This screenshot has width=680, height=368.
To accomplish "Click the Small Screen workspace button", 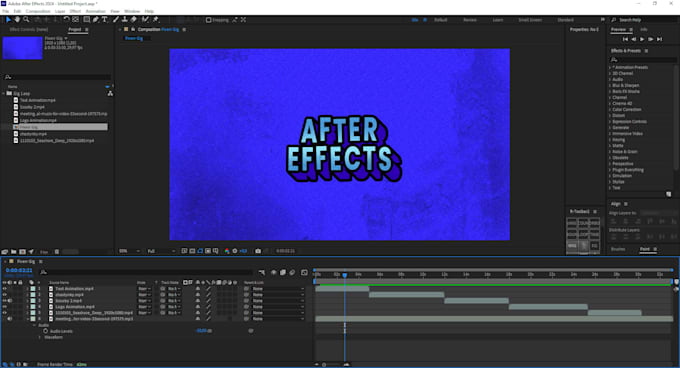I will click(530, 20).
